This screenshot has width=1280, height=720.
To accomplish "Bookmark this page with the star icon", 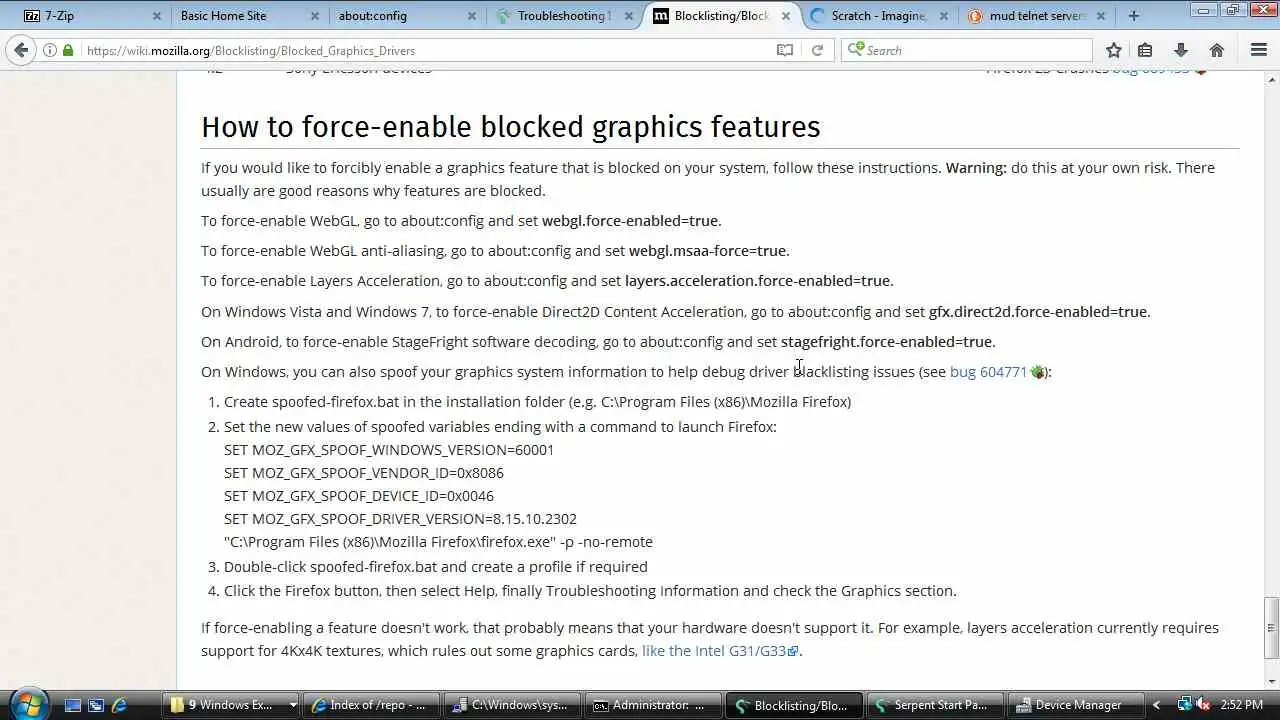I will point(1113,50).
